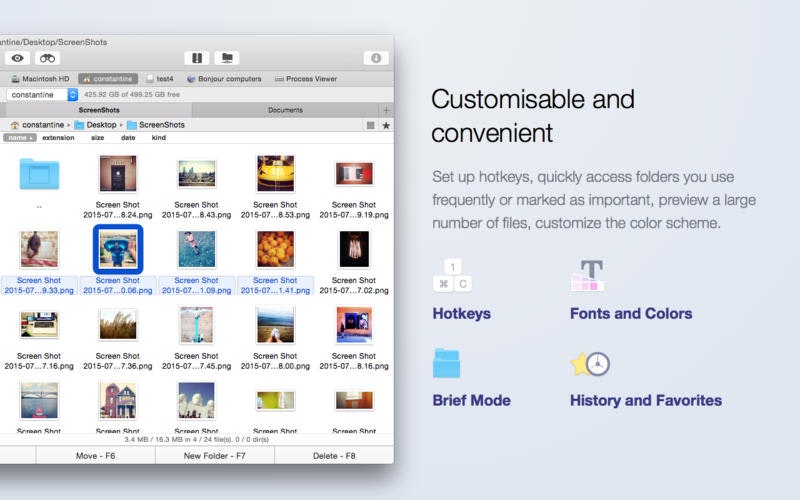The width and height of the screenshot is (800, 500).
Task: Add a new tab with plus button
Action: point(386,110)
